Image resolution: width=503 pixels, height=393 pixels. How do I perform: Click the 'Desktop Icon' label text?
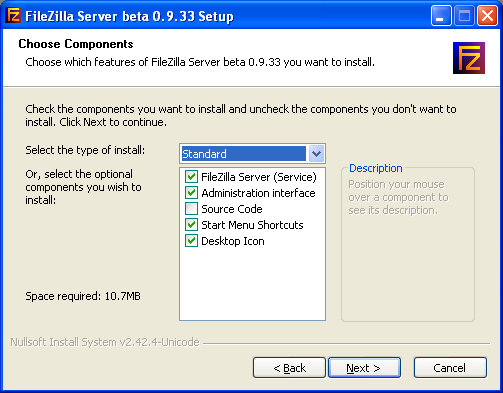tap(233, 241)
